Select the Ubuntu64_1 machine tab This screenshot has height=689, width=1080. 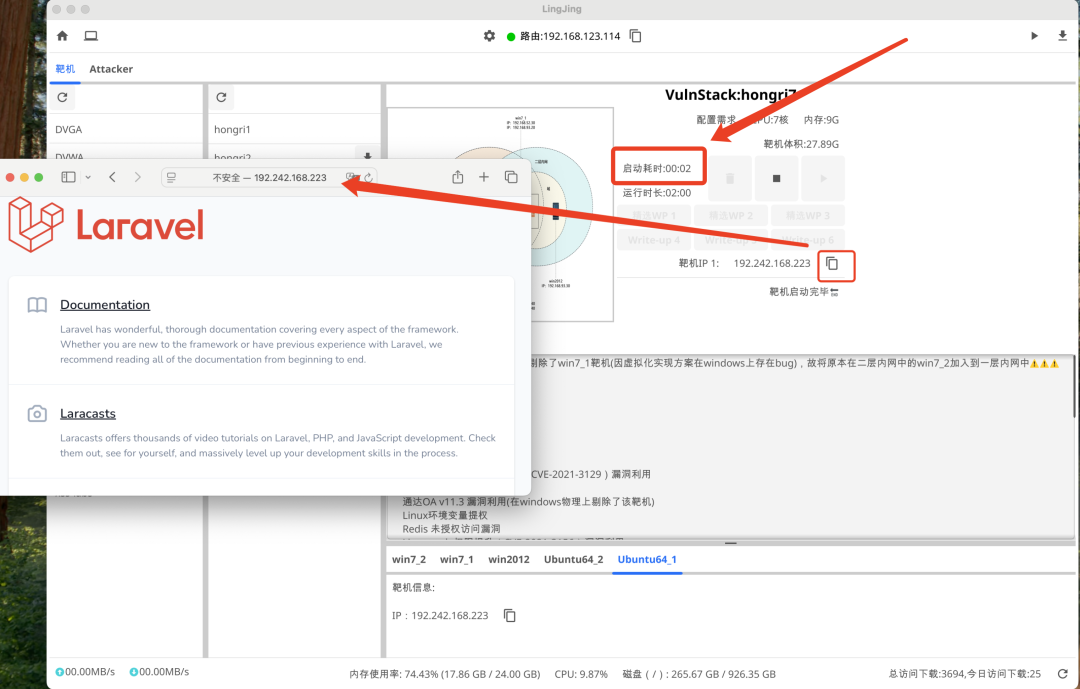[x=647, y=559]
